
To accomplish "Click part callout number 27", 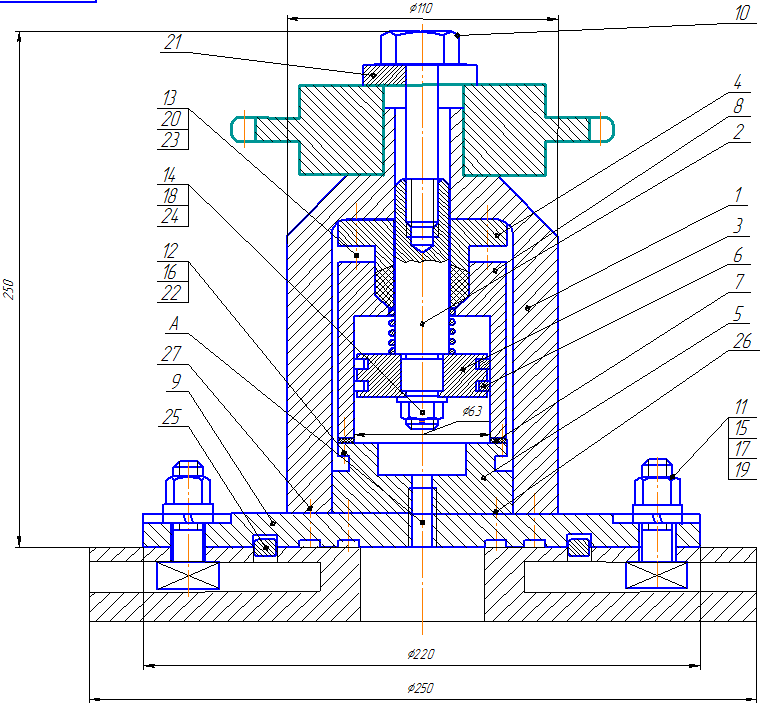I will tap(171, 354).
